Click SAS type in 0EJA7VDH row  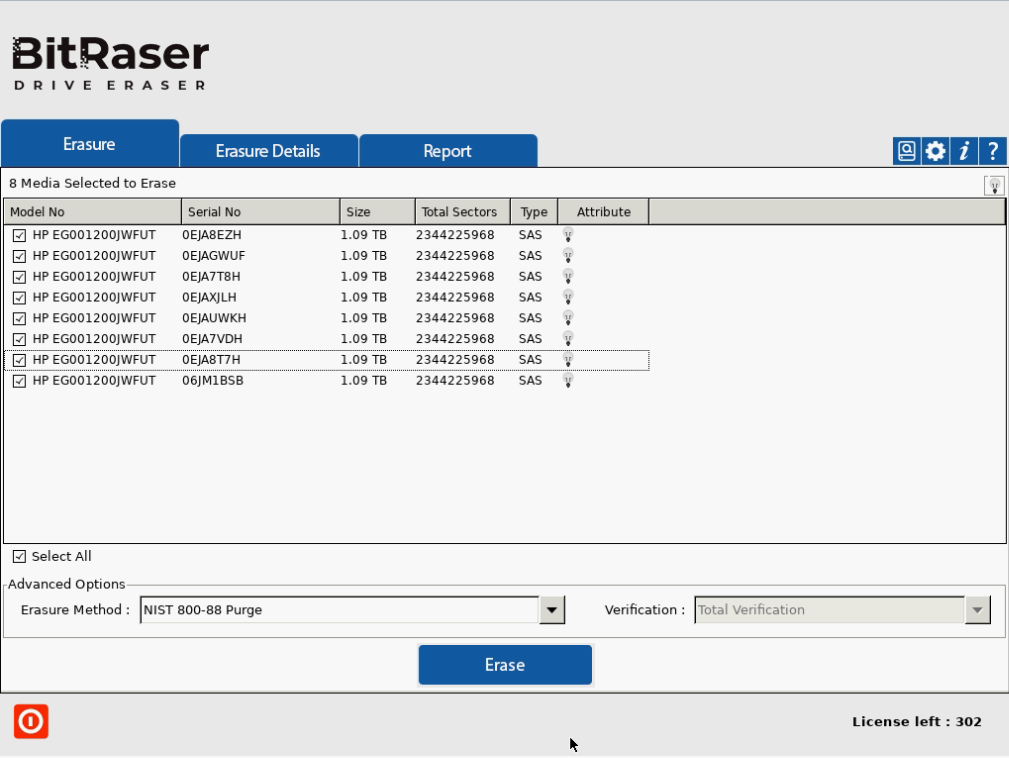530,338
